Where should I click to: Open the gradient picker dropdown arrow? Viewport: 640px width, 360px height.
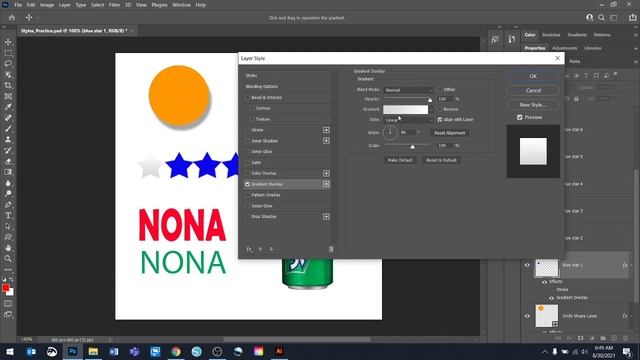pyautogui.click(x=431, y=109)
